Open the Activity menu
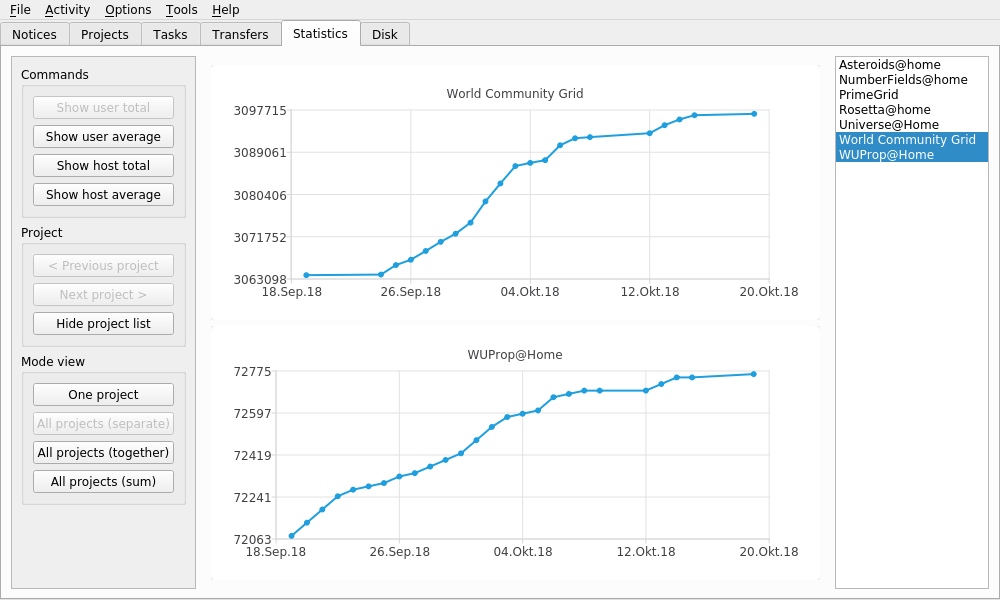This screenshot has height=600, width=1000. pos(67,10)
